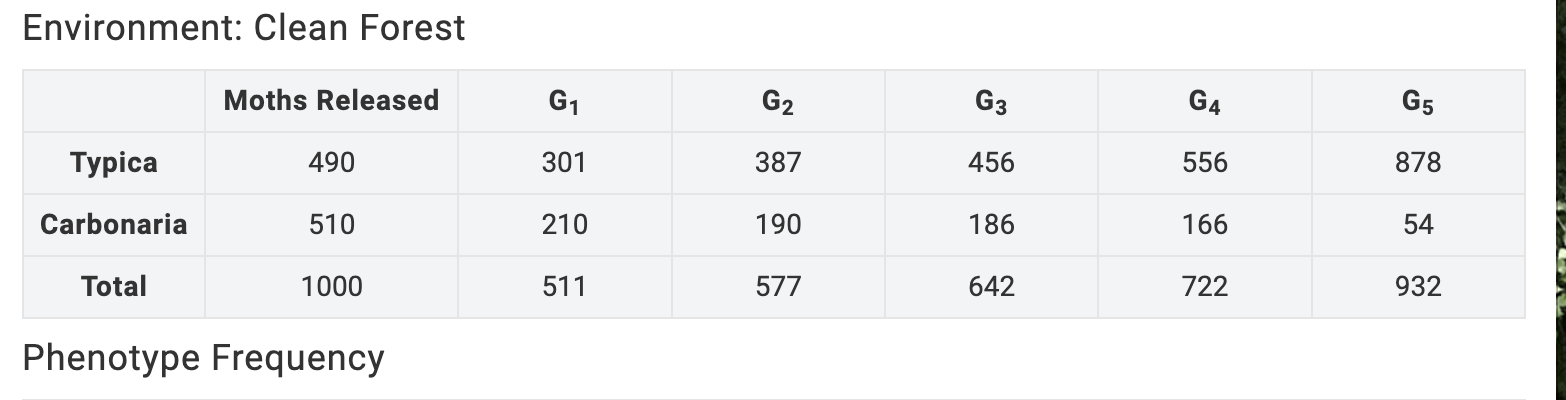
Task: Click the Carbonaria moths released value 510
Action: (x=331, y=225)
